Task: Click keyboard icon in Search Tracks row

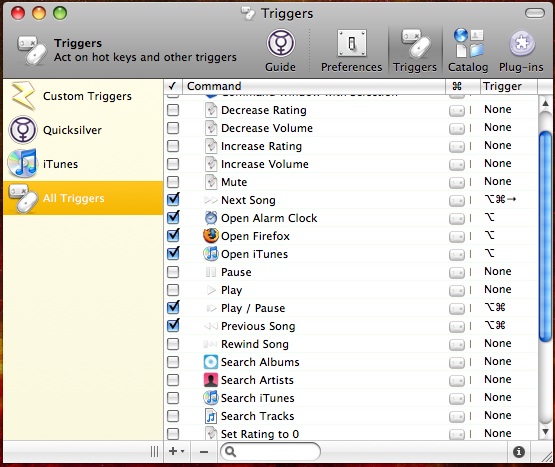Action: pos(457,417)
